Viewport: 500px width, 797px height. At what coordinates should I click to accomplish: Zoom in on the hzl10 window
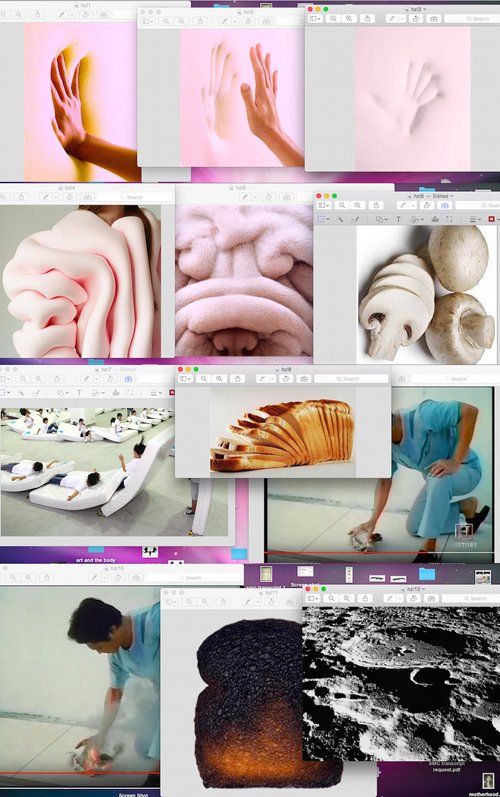tap(28, 577)
